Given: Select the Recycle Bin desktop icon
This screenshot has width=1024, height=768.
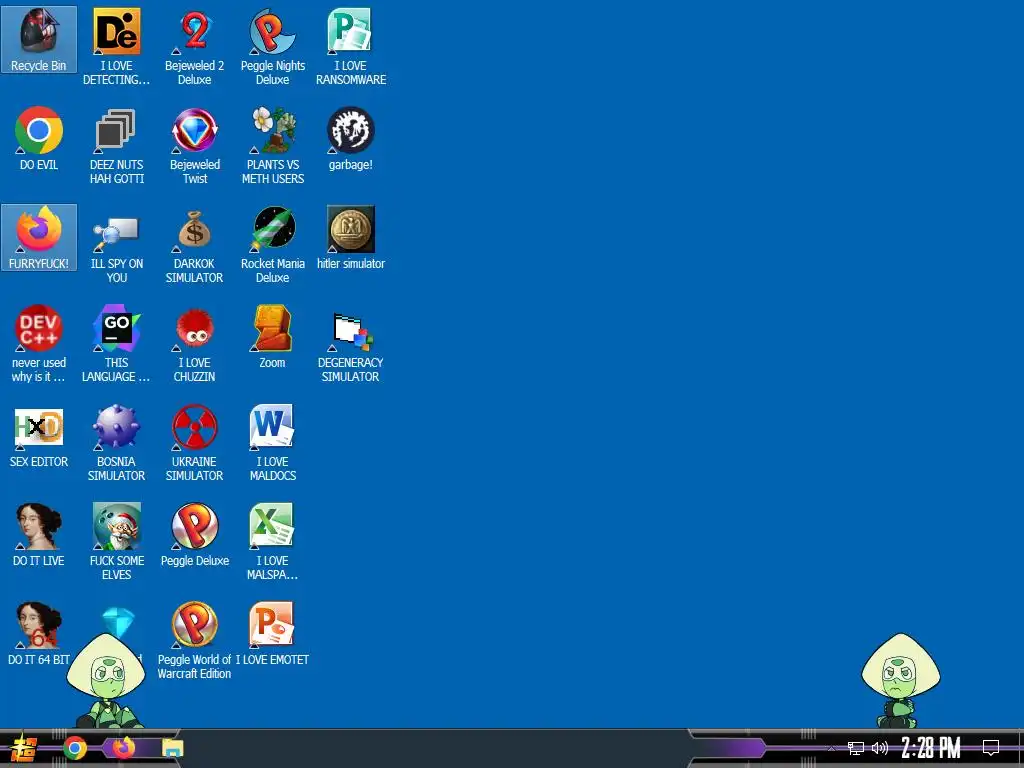Looking at the screenshot, I should click(x=39, y=40).
